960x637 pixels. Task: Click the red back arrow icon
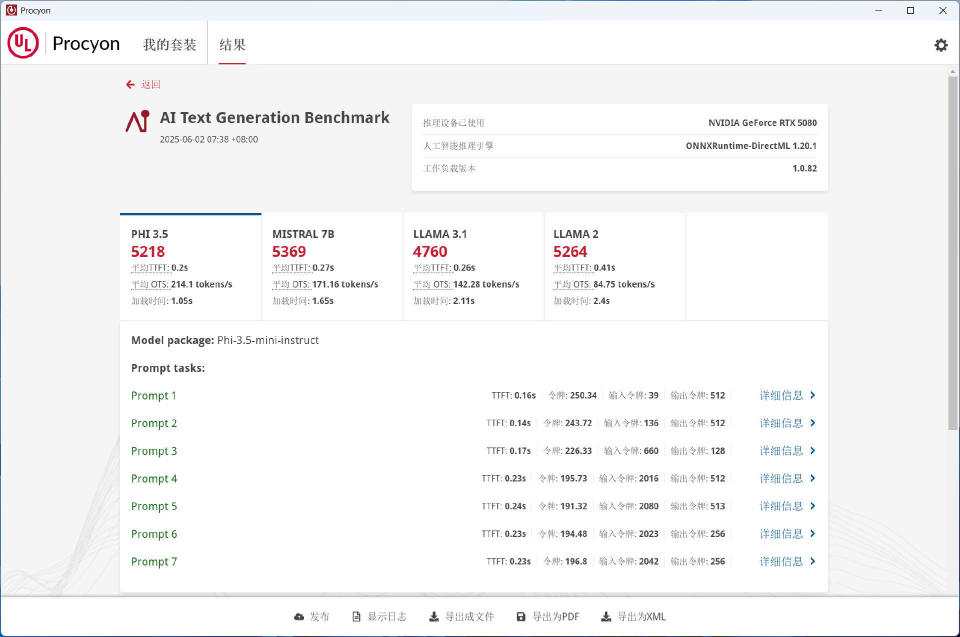coord(130,85)
